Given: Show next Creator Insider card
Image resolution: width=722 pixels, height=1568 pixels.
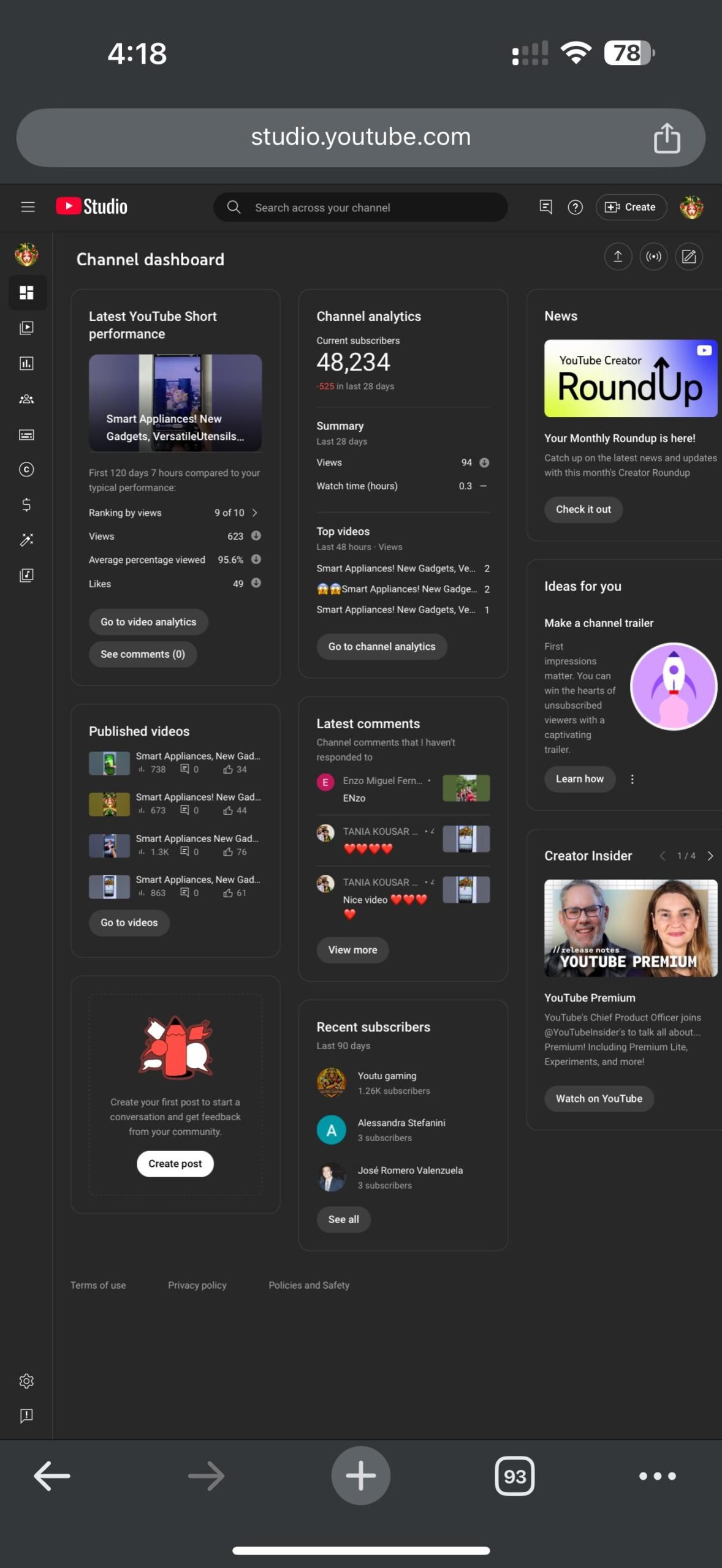Looking at the screenshot, I should click(710, 856).
